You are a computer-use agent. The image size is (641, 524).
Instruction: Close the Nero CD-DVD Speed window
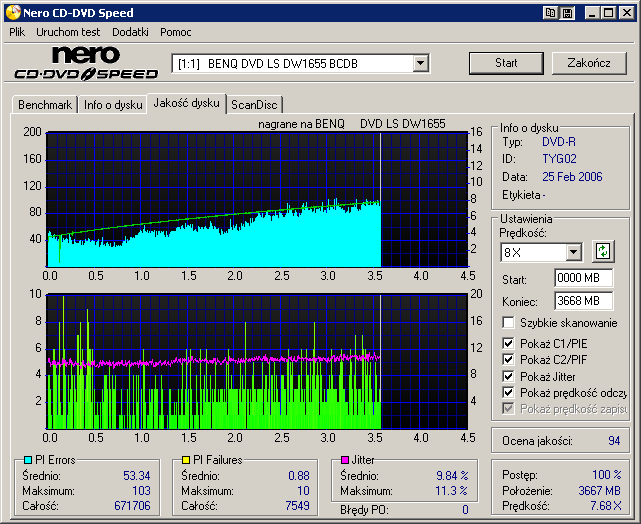pos(626,13)
